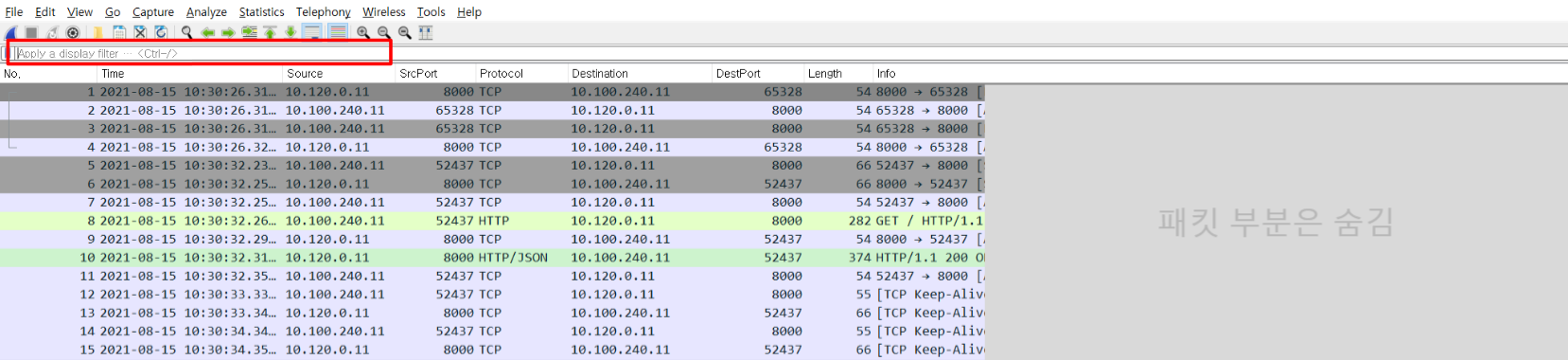This screenshot has height=360, width=1568.
Task: Go to a specified packet
Action: coord(249,32)
